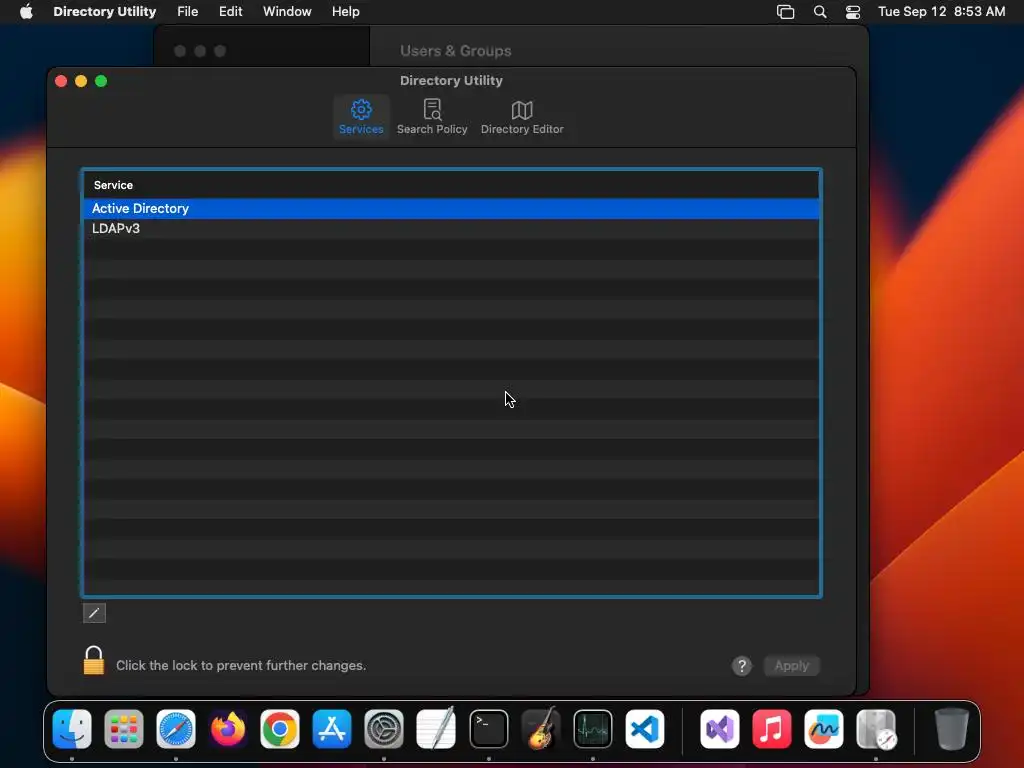Viewport: 1024px width, 768px height.
Task: Open the Music app from the Dock
Action: coord(772,728)
